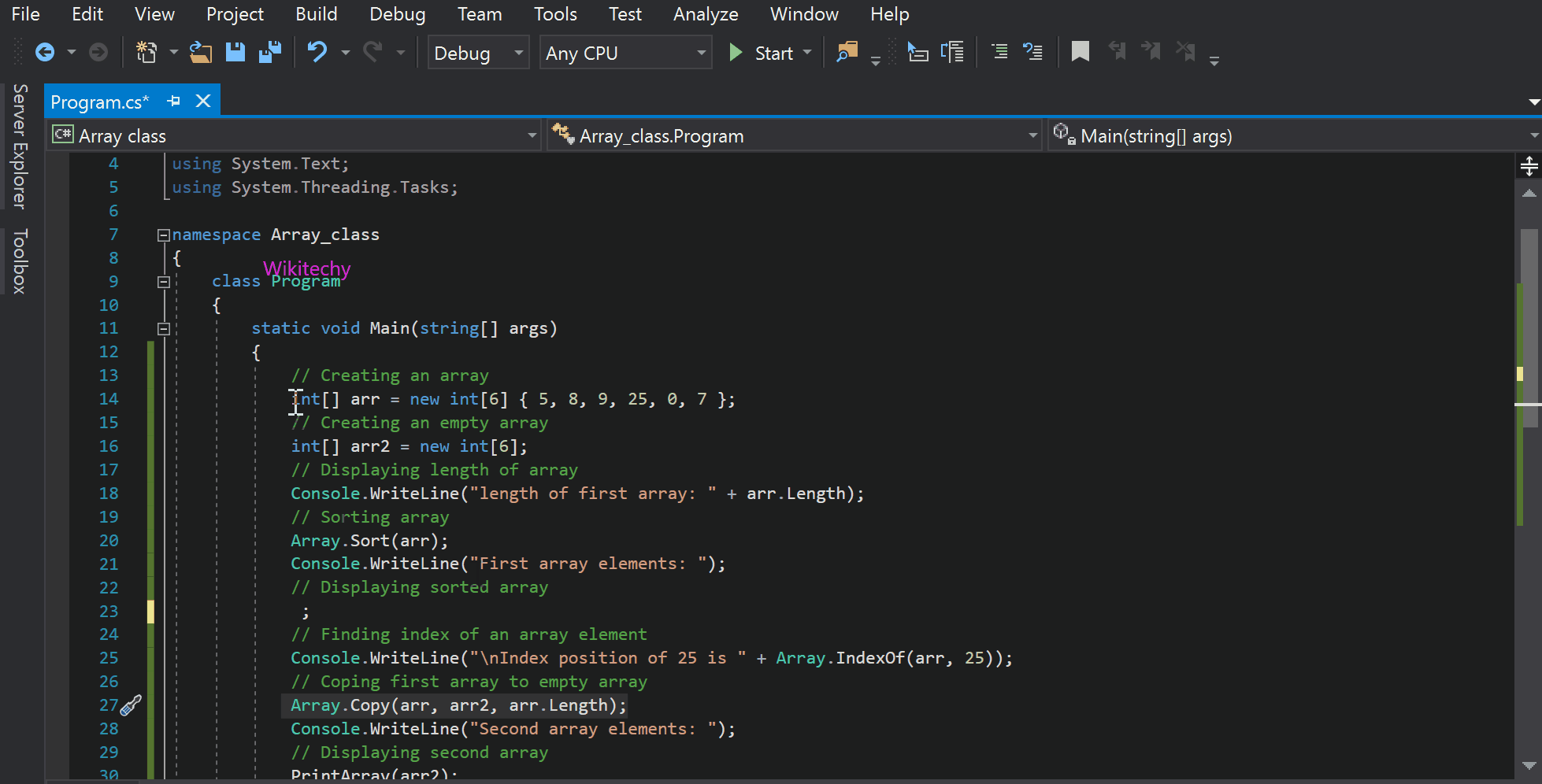
Task: Click the Navigate Backward arrow icon
Action: (x=45, y=53)
